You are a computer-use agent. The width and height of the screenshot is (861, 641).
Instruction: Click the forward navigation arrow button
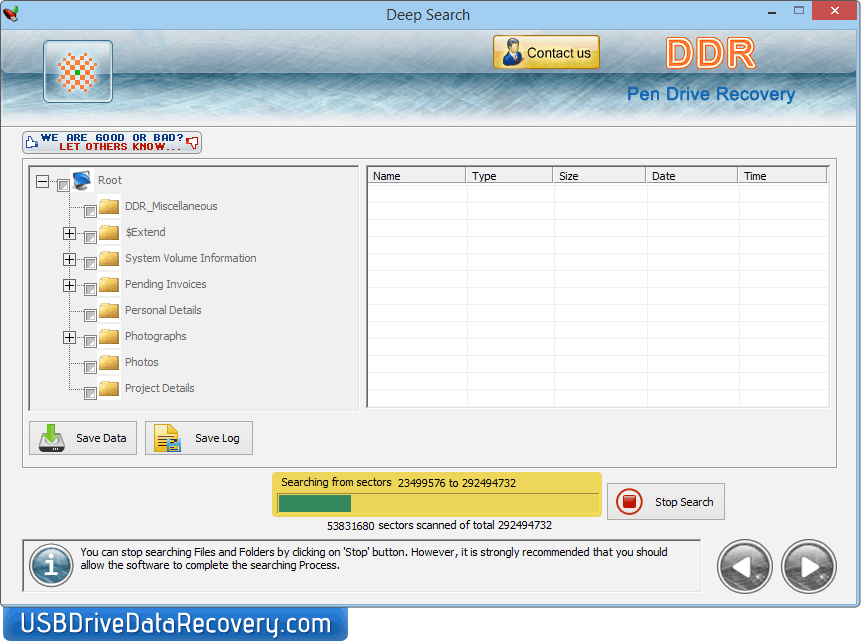tap(808, 566)
